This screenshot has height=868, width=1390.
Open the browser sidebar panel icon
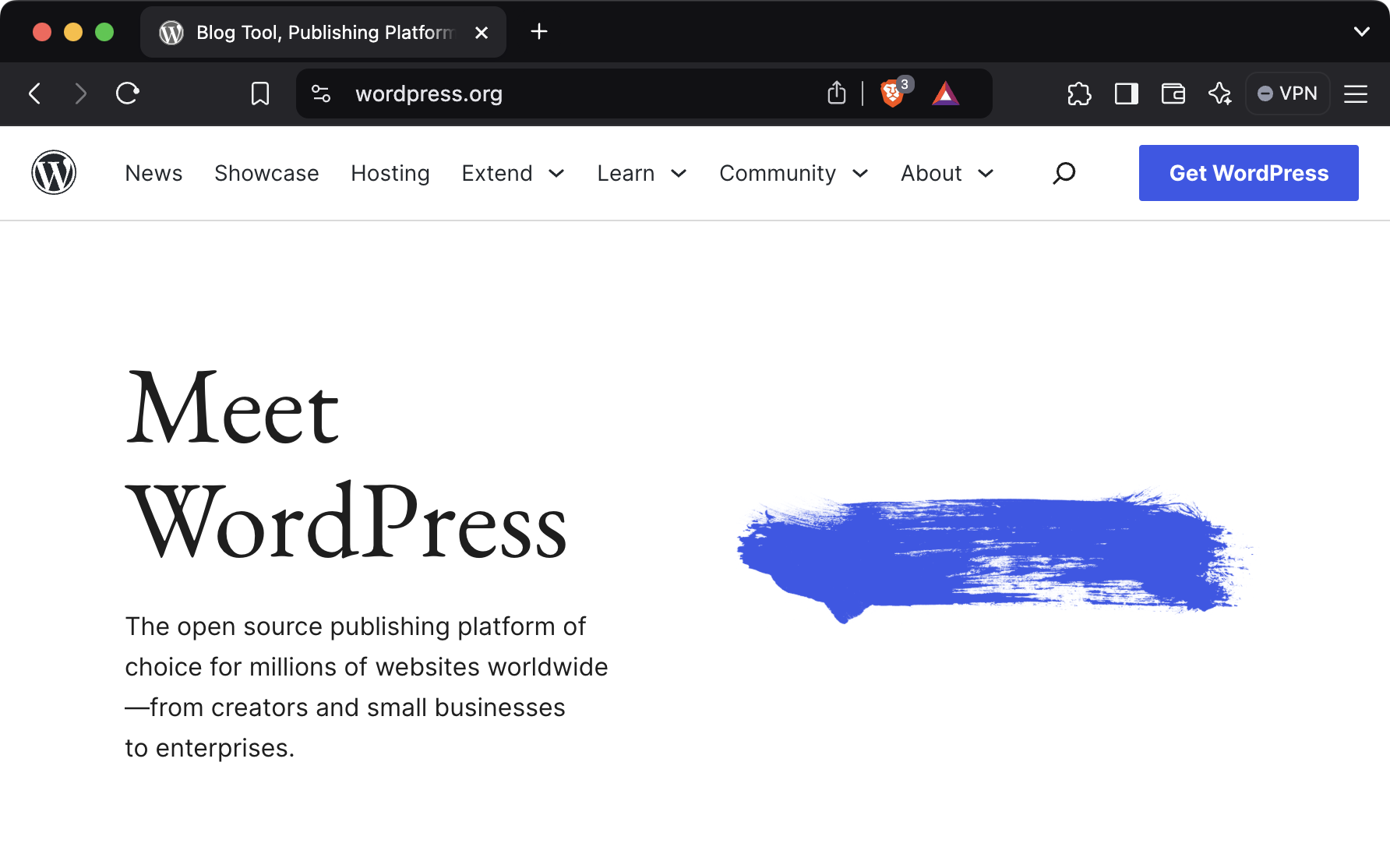(x=1126, y=94)
